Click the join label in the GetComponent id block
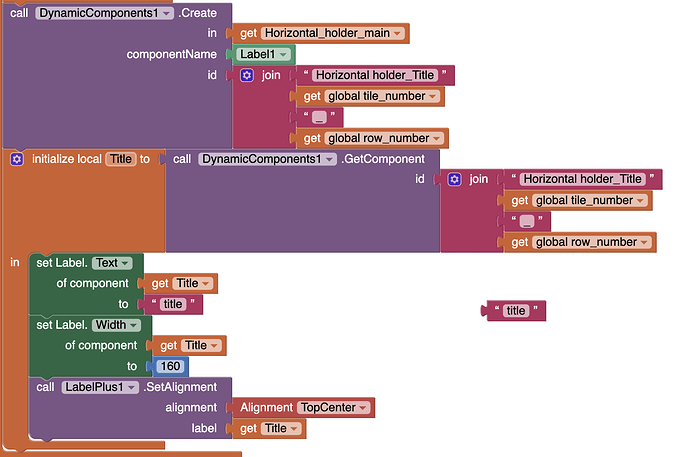690x457 pixels. point(479,179)
